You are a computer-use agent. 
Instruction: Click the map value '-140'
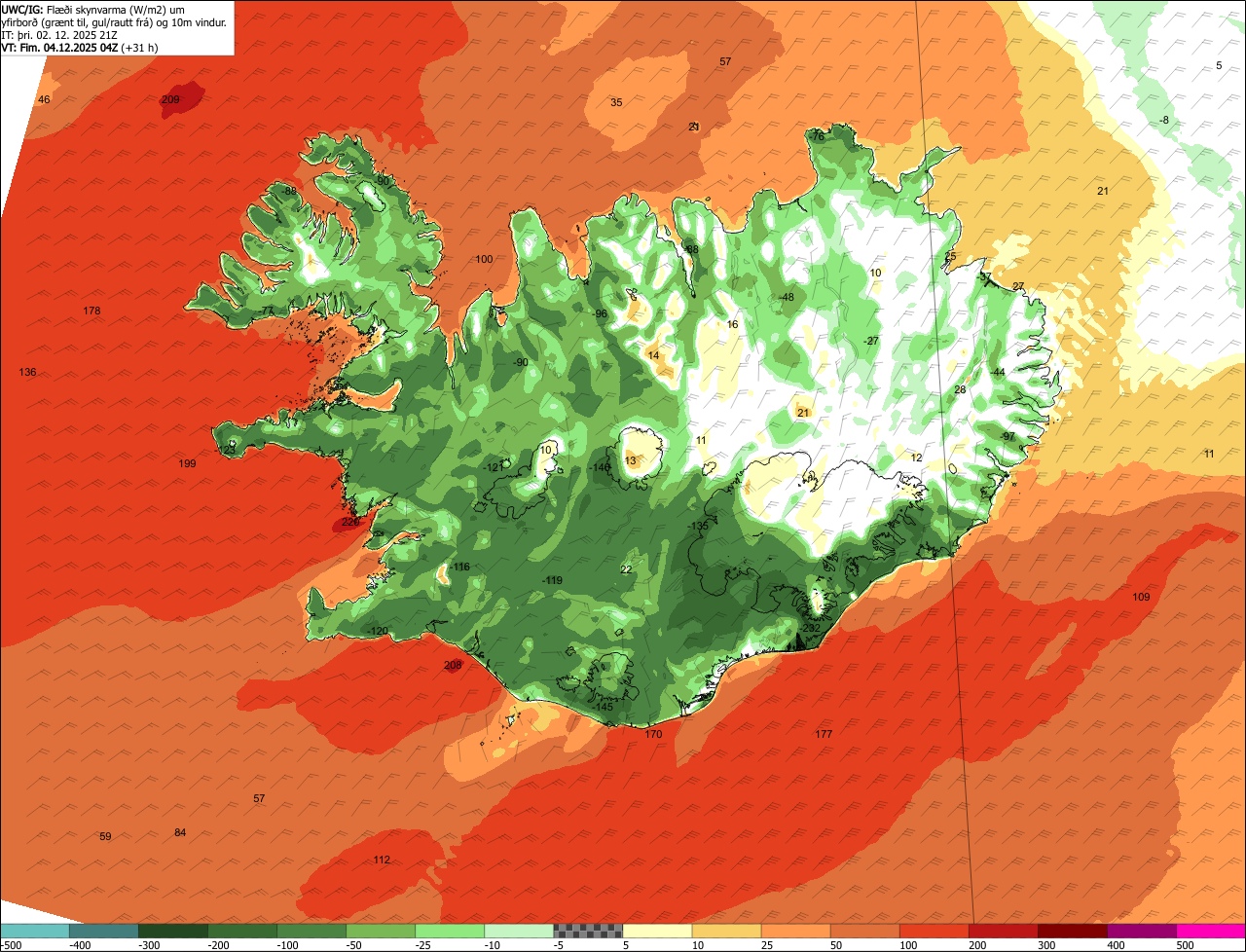click(601, 467)
